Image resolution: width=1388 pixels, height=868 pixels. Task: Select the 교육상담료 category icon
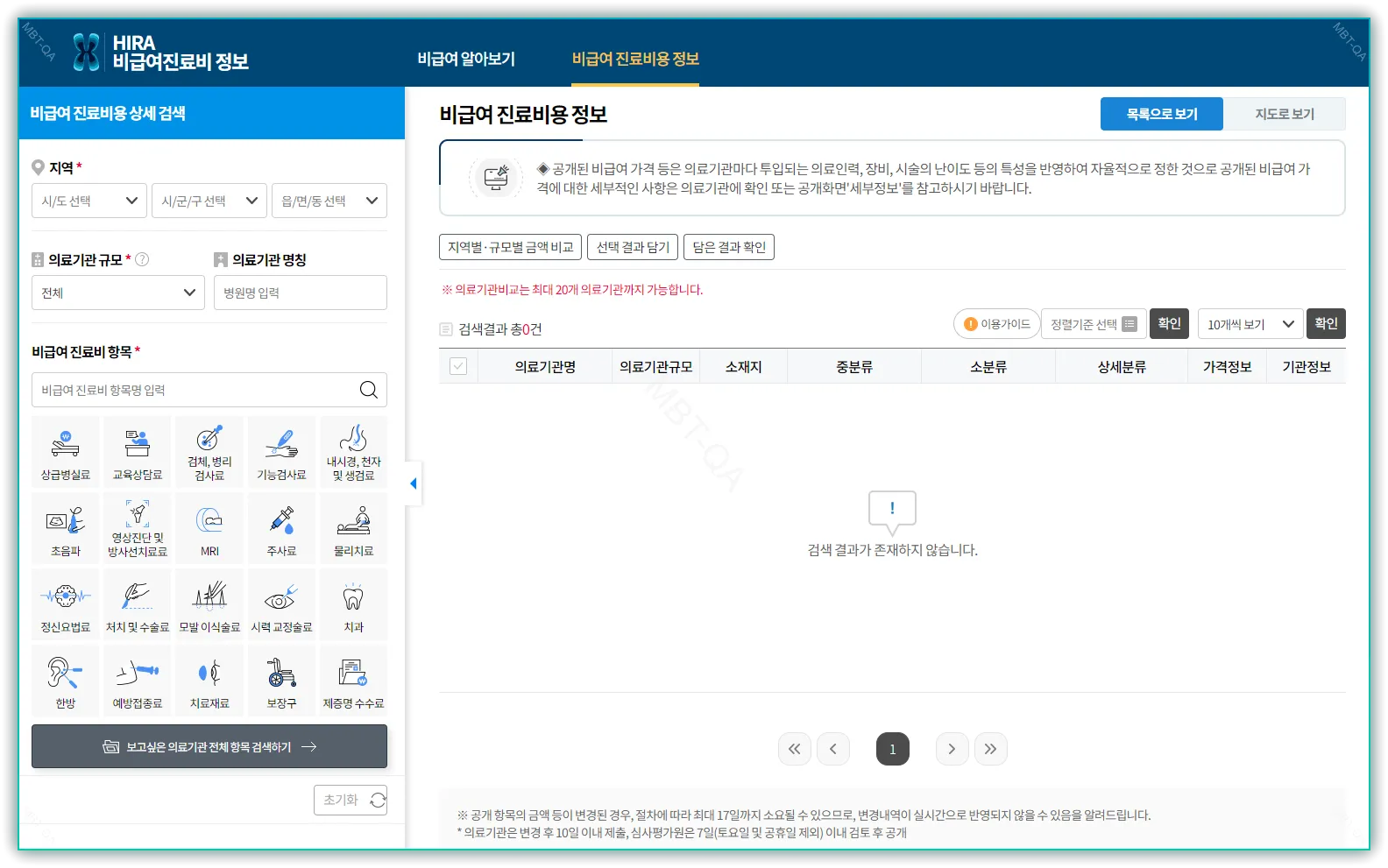[x=138, y=452]
